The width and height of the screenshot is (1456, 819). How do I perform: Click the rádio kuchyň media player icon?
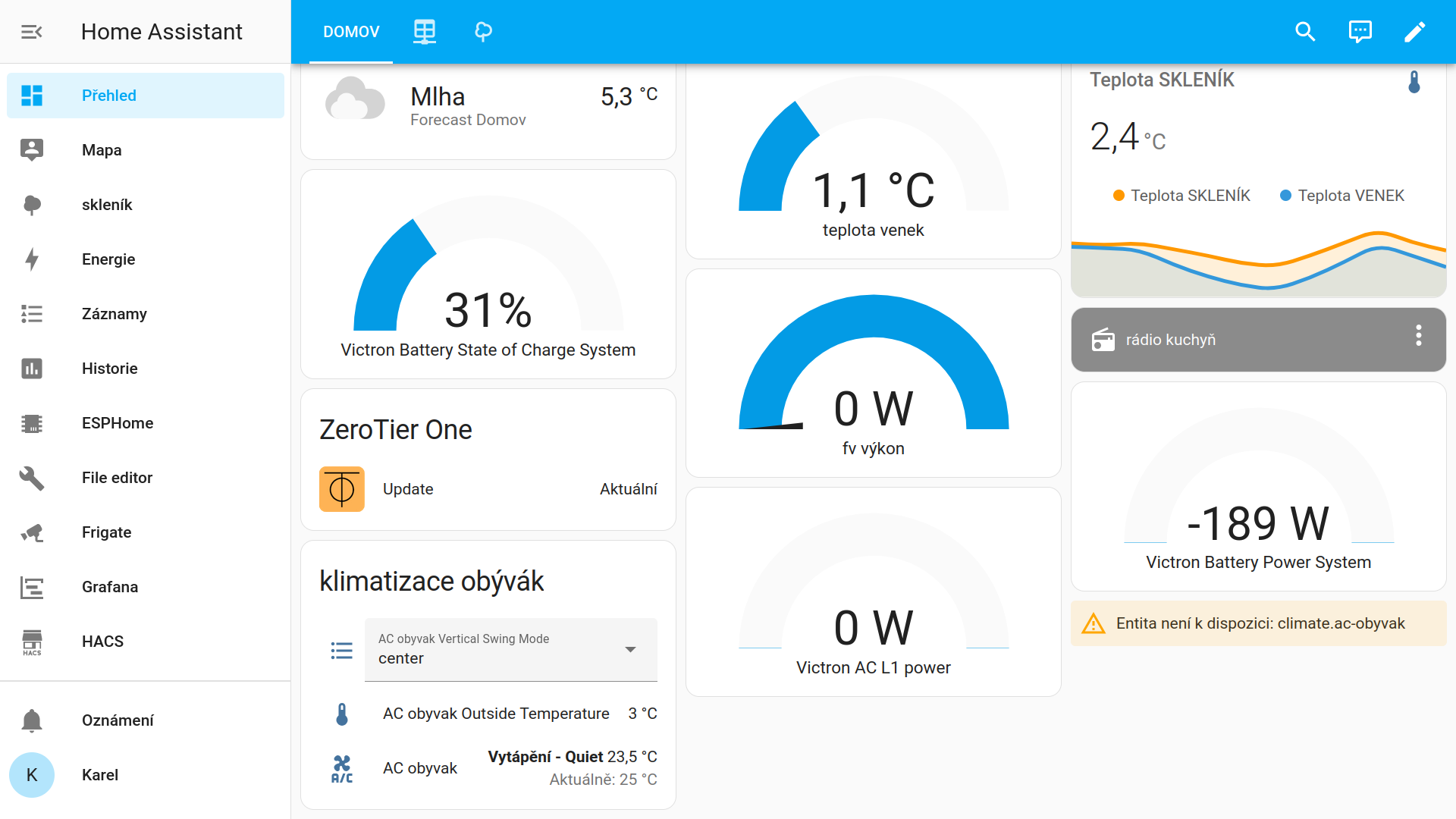coord(1103,340)
